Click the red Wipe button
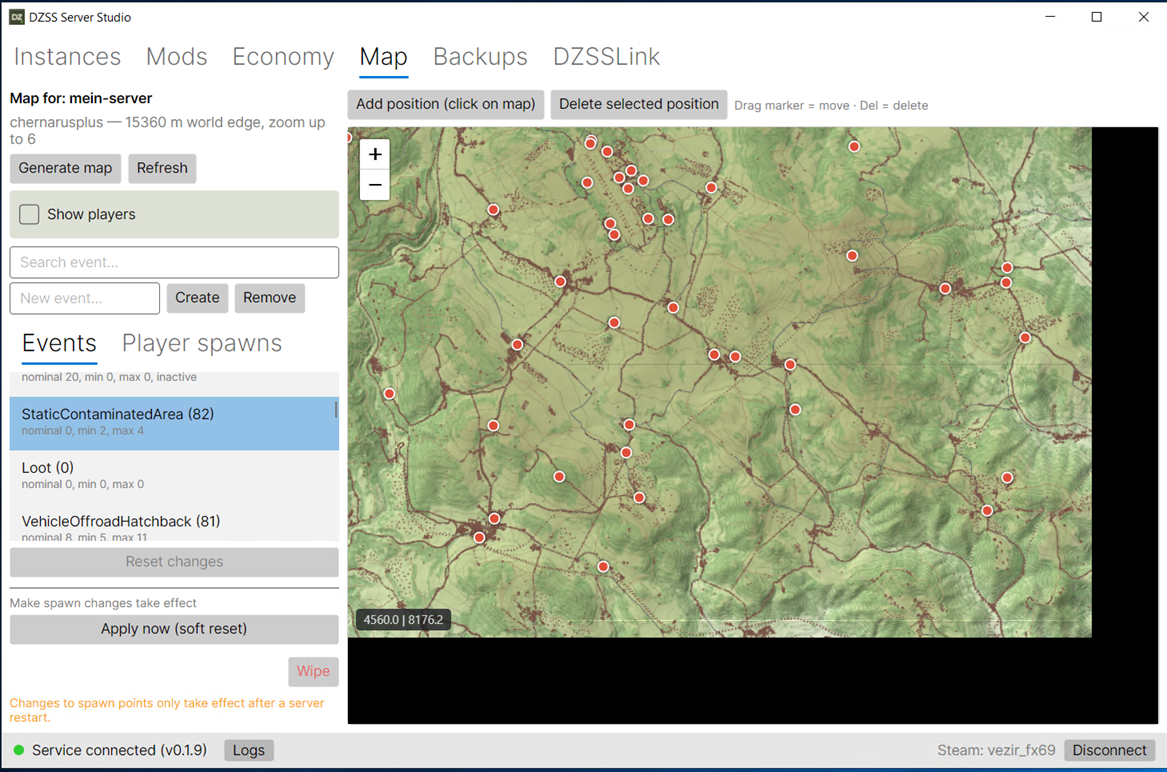Viewport: 1167px width, 772px height. (313, 671)
